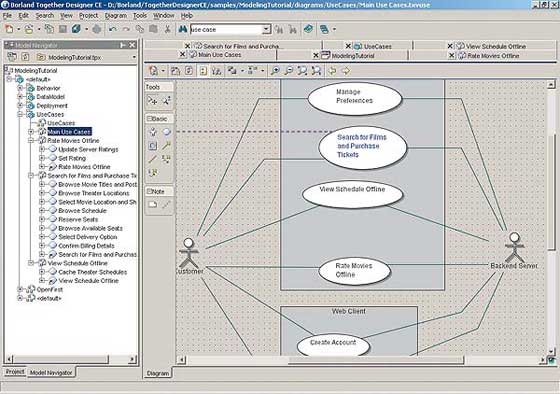
Task: Collapse the Basic palette section
Action: [149, 119]
